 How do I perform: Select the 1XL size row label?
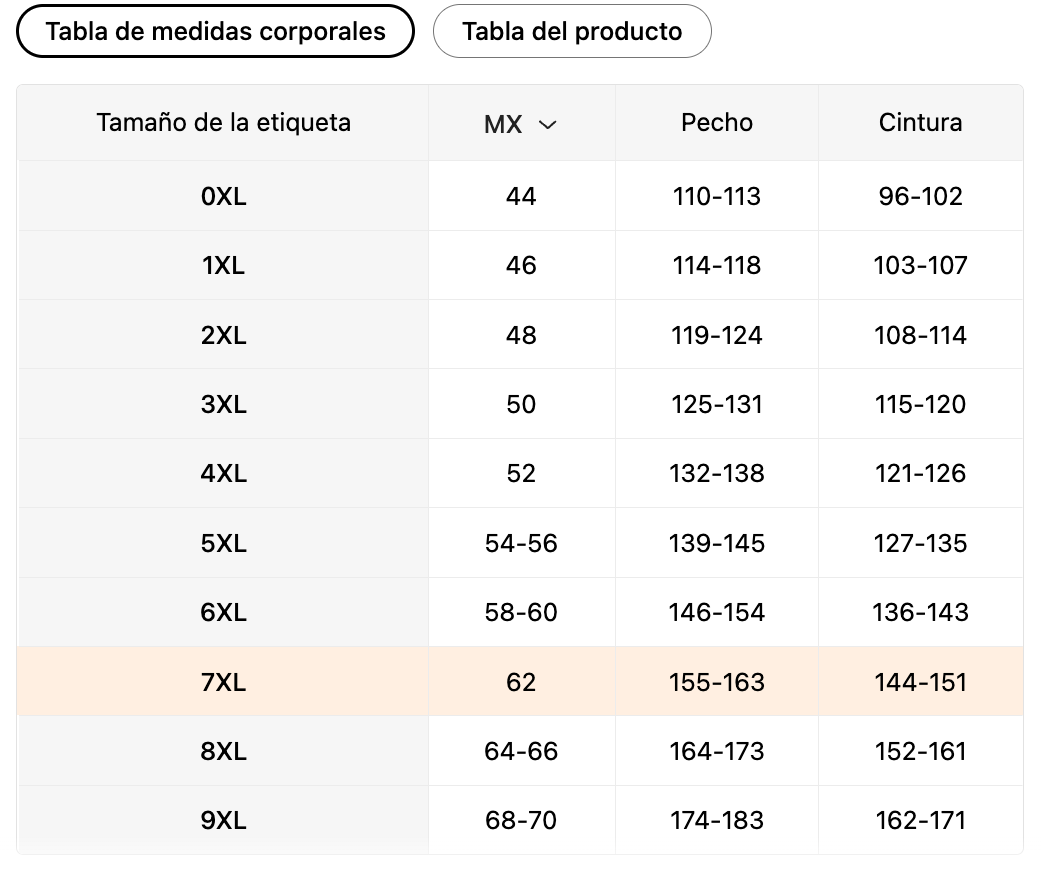point(223,265)
